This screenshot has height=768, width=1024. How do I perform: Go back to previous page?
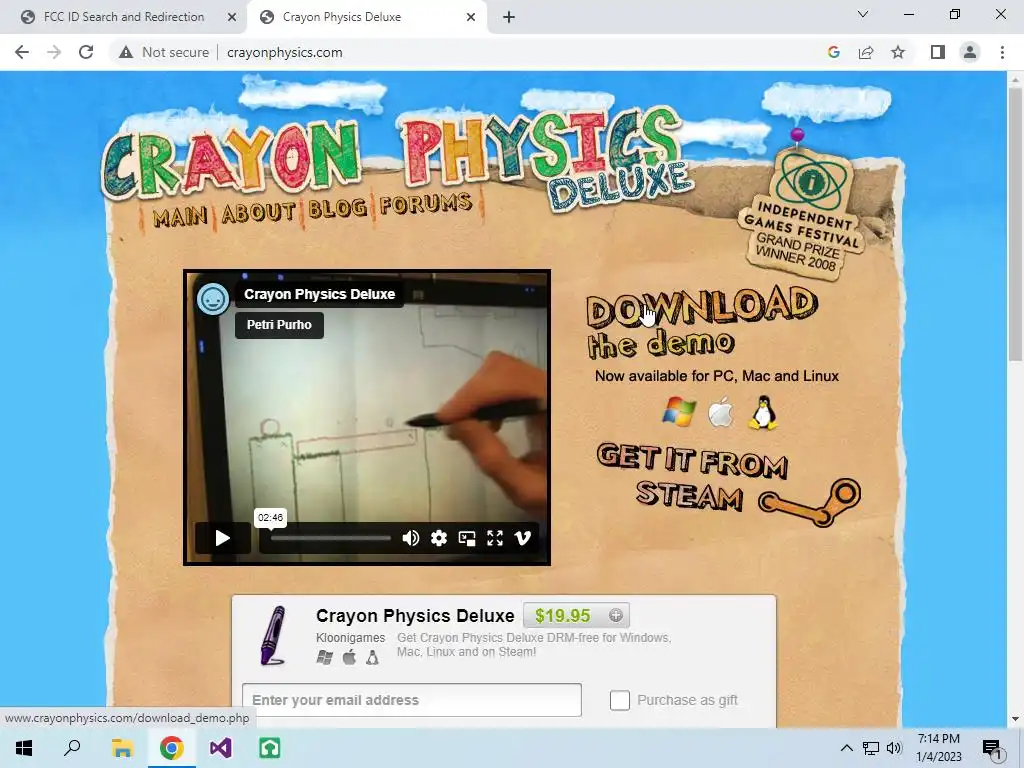tap(22, 52)
